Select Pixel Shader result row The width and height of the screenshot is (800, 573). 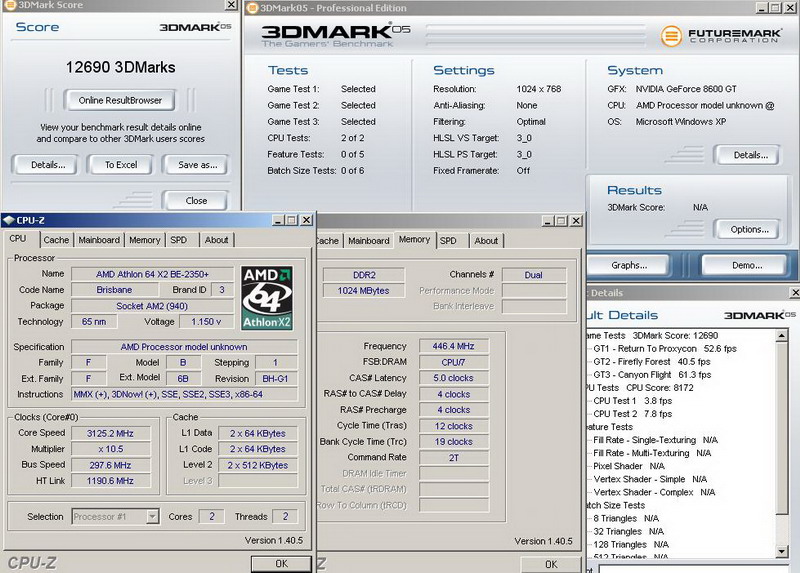click(629, 466)
